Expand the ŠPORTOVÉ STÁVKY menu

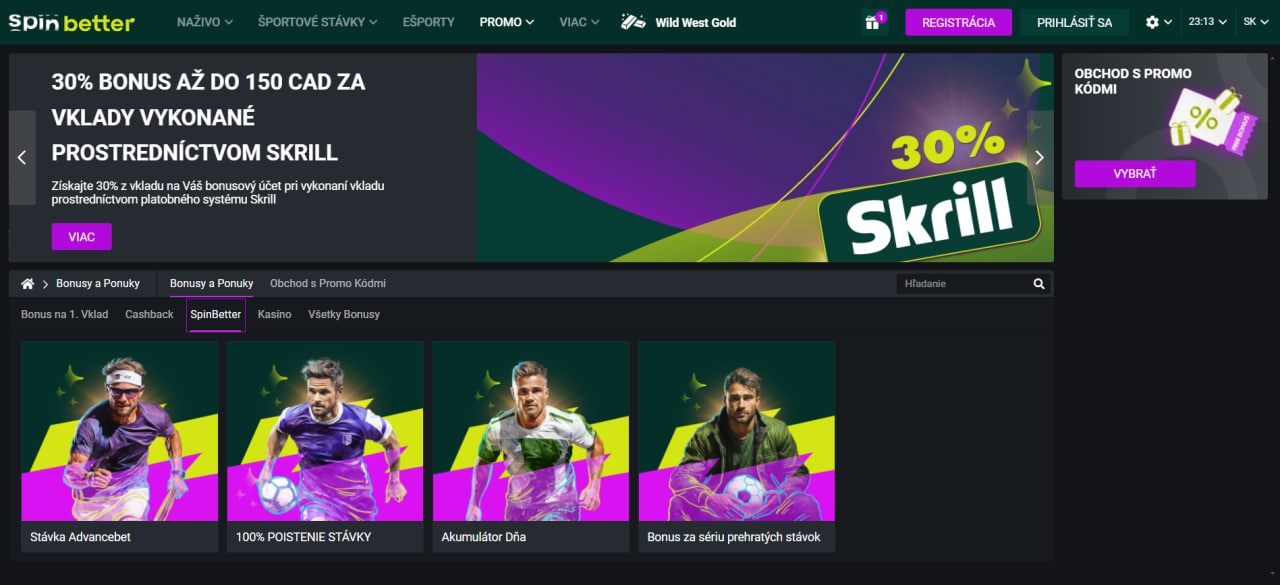(318, 22)
